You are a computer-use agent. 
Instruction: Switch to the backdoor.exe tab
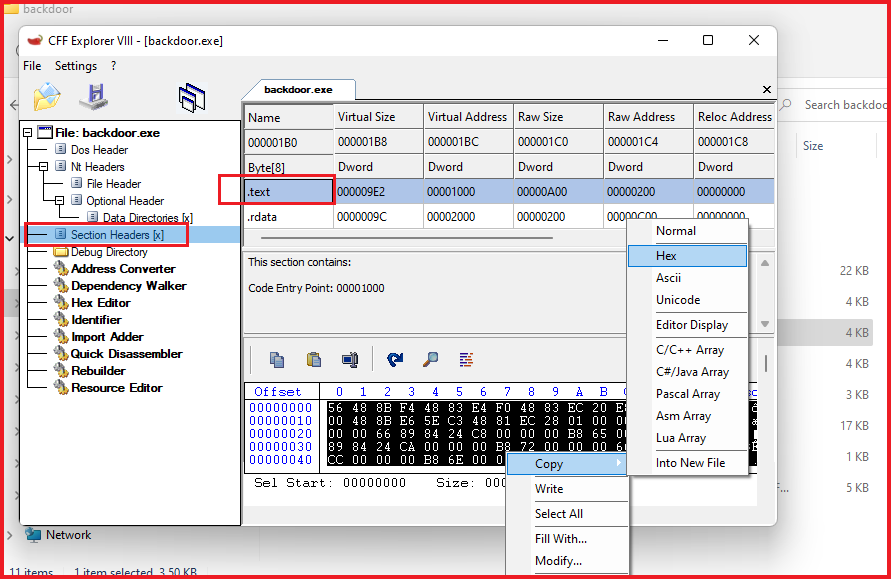tap(299, 89)
